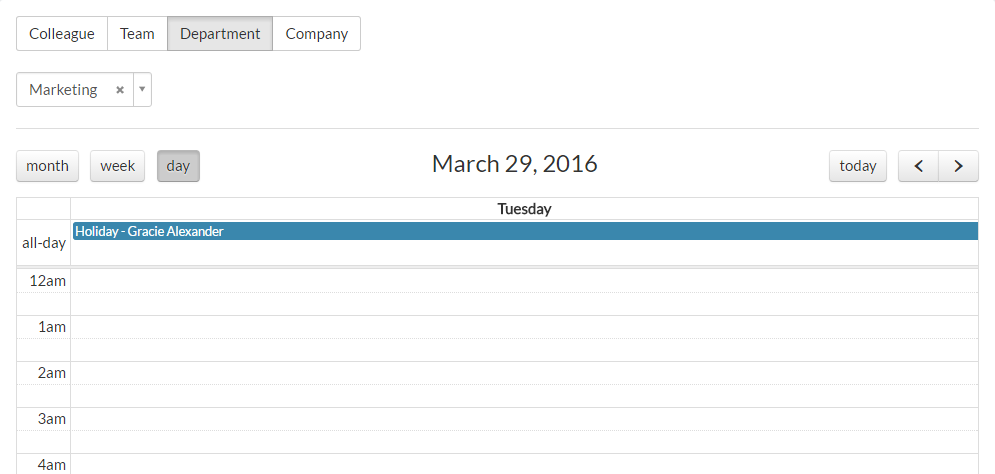Select the 2am time slot row

click(524, 373)
